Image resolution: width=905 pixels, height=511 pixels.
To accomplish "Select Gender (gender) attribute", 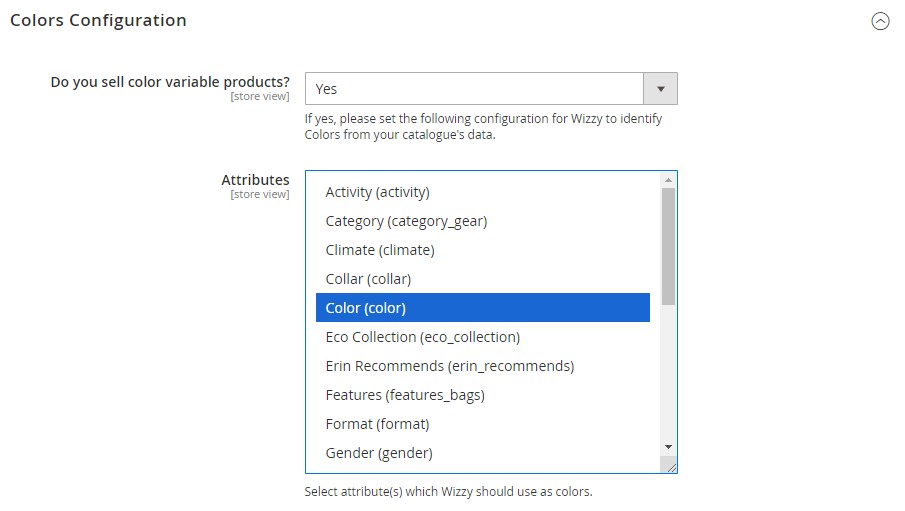I will (378, 453).
